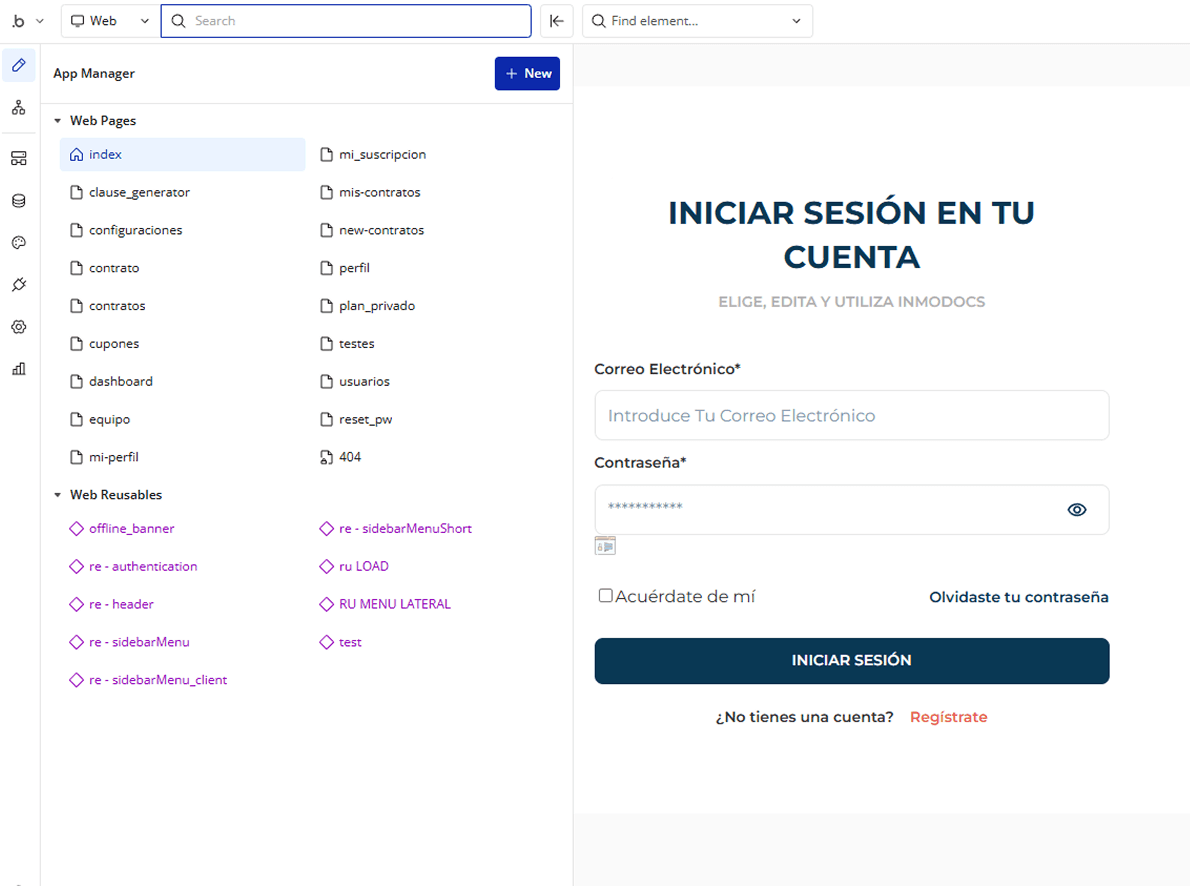Screen dimensions: 1190x886
Task: Open the Logs chart icon in sidebar
Action: click(x=19, y=369)
